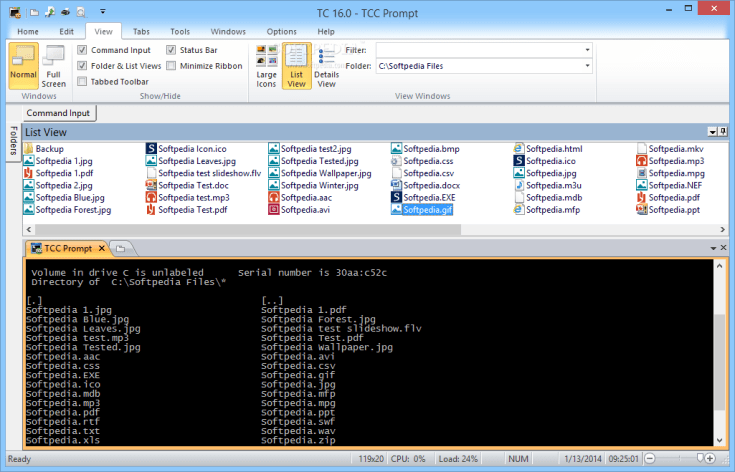Viewport: 735px width, 472px height.
Task: Toggle Command Input checkbox
Action: tap(82, 50)
